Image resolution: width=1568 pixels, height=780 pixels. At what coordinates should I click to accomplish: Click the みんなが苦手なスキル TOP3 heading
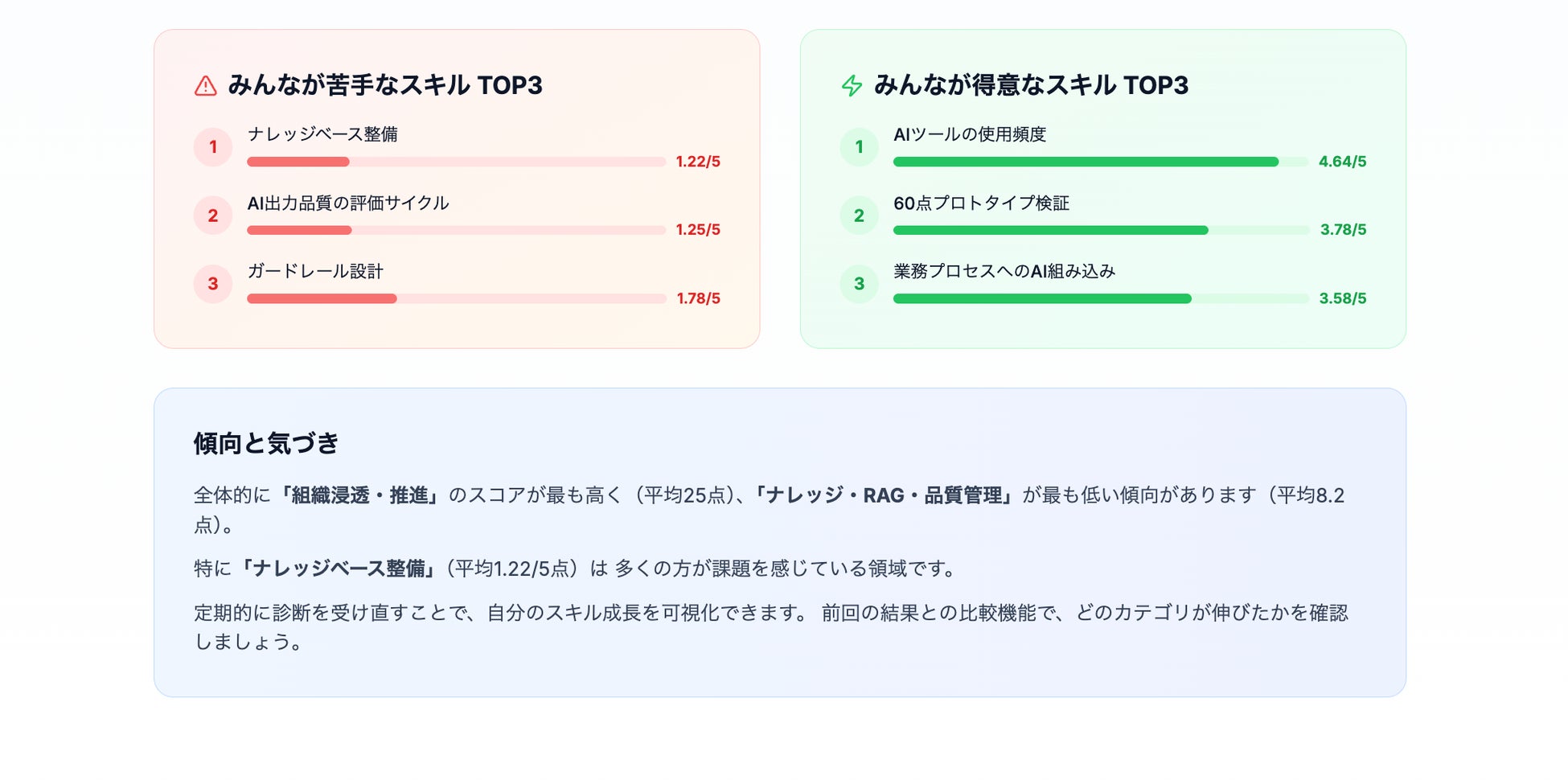pos(385,85)
